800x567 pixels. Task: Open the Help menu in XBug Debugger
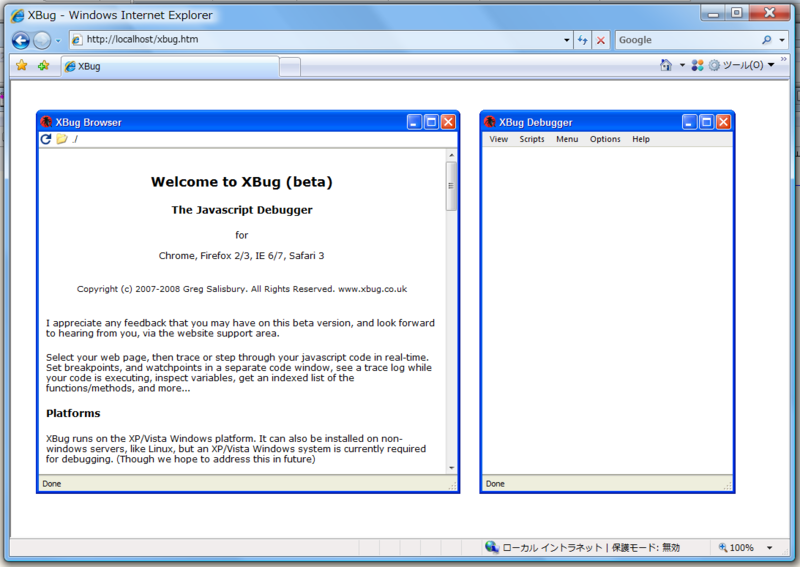click(641, 139)
